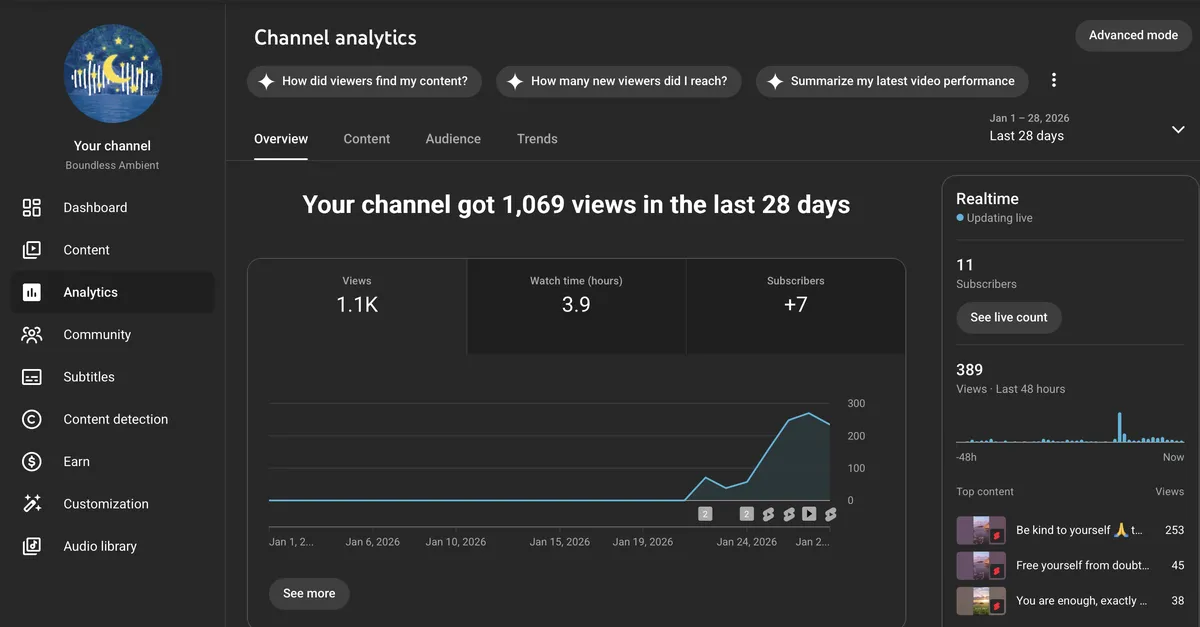Click a Shorts publish marker on the chart
1200x627 pixels.
pyautogui.click(x=768, y=513)
